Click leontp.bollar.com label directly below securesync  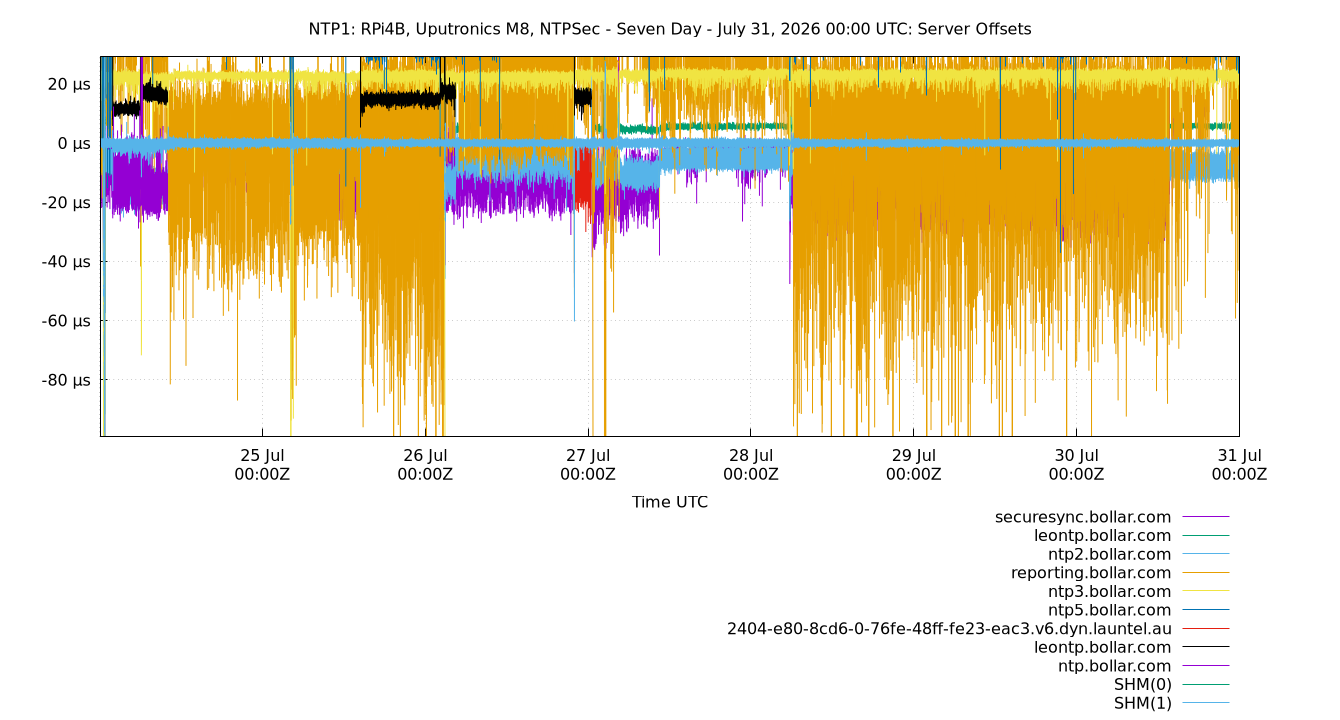1102,536
